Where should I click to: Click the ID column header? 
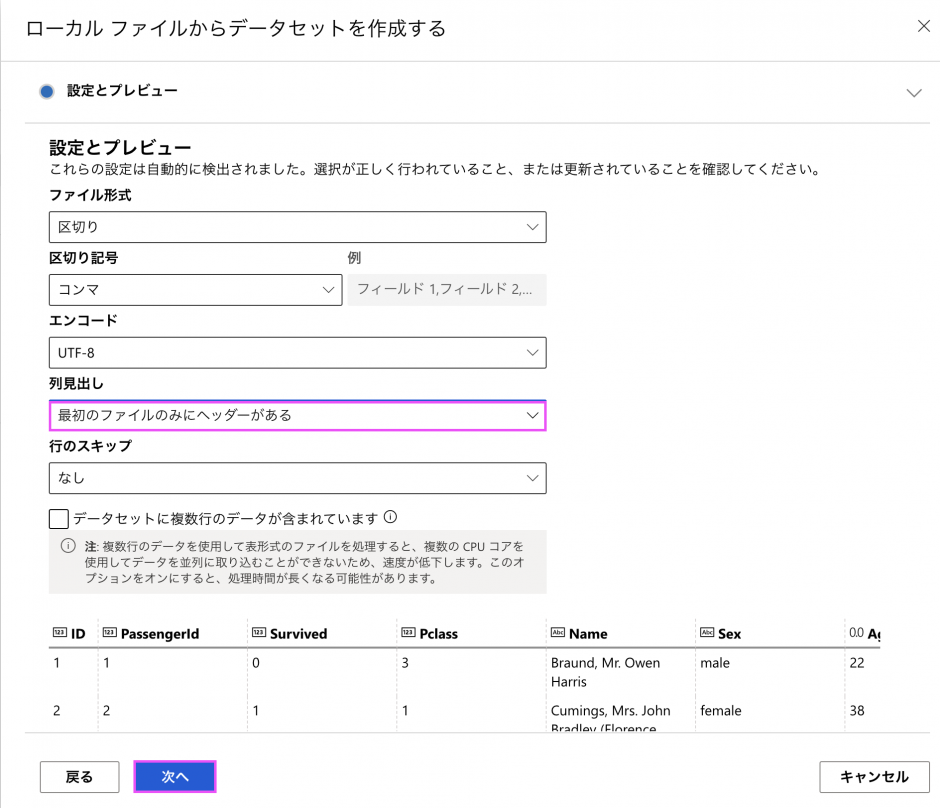tap(78, 634)
